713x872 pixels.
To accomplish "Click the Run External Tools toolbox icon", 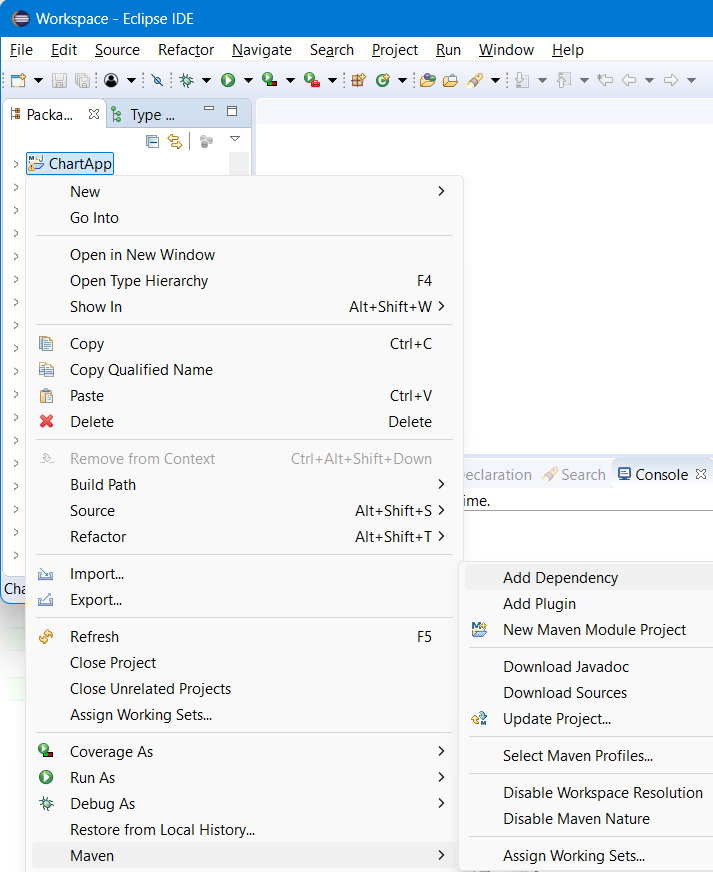I will tap(312, 80).
